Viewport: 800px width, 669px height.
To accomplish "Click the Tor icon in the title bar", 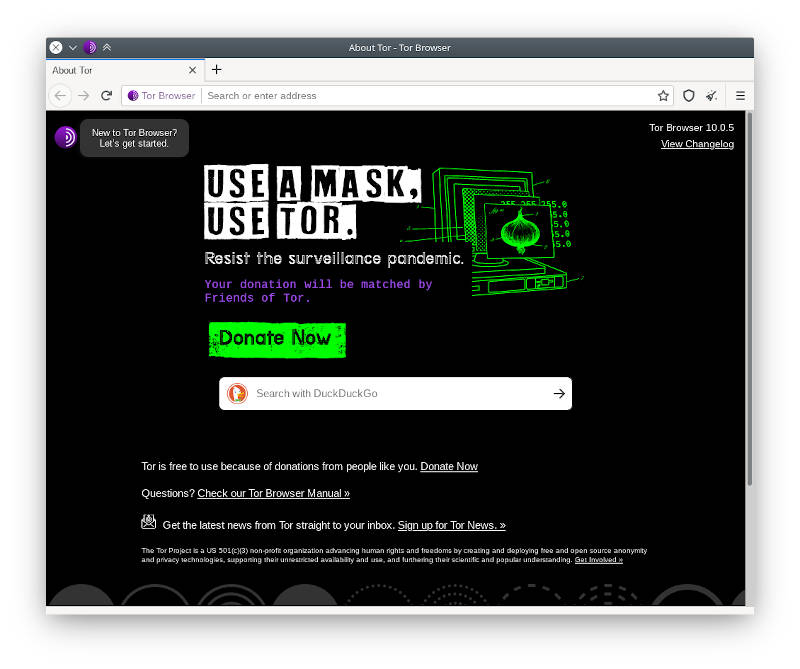I will 90,47.
